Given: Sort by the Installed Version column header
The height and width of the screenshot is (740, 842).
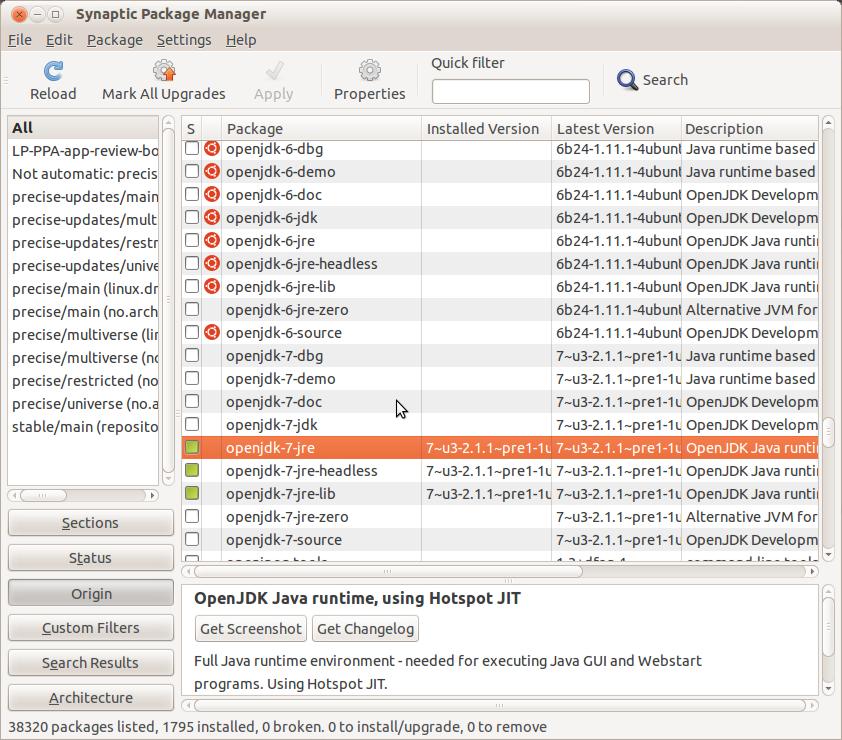Looking at the screenshot, I should tap(487, 129).
